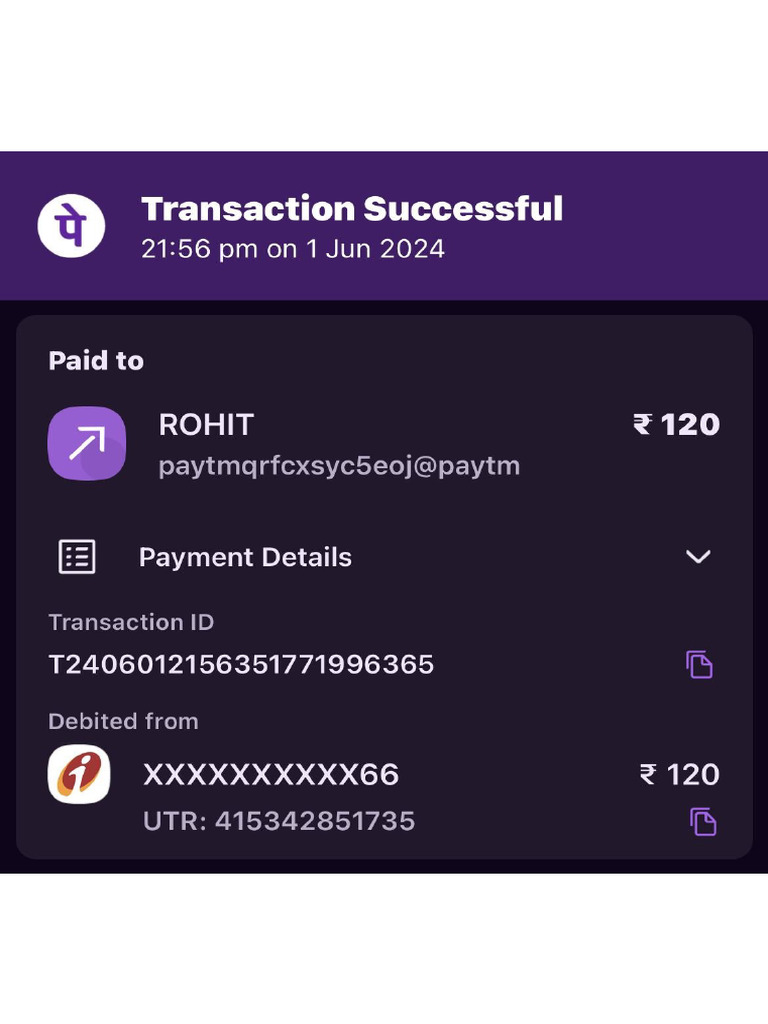Tap the purple payee arrow icon
Viewport: 768px width, 1024px height.
(87, 443)
